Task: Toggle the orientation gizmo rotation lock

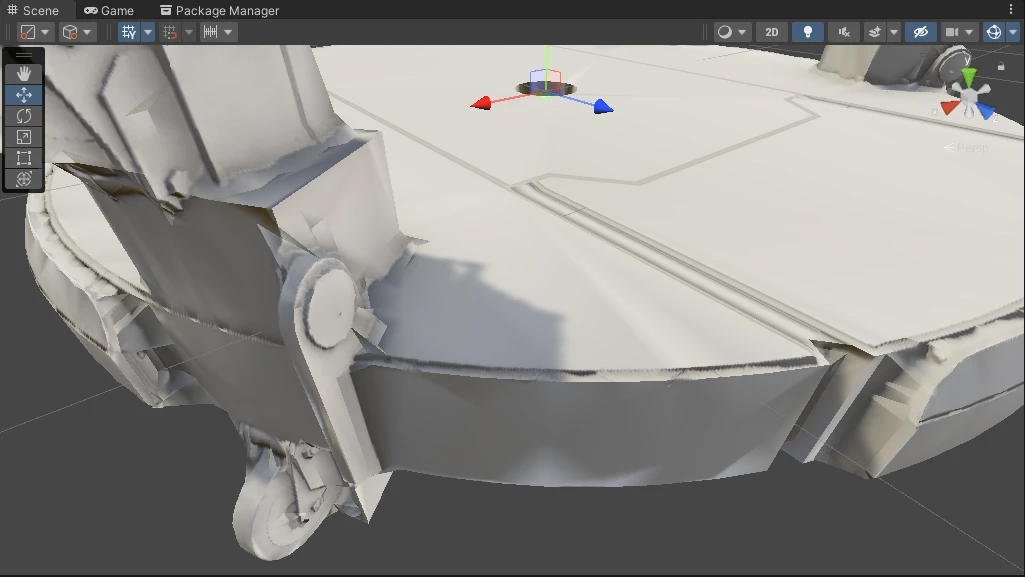Action: point(1001,66)
